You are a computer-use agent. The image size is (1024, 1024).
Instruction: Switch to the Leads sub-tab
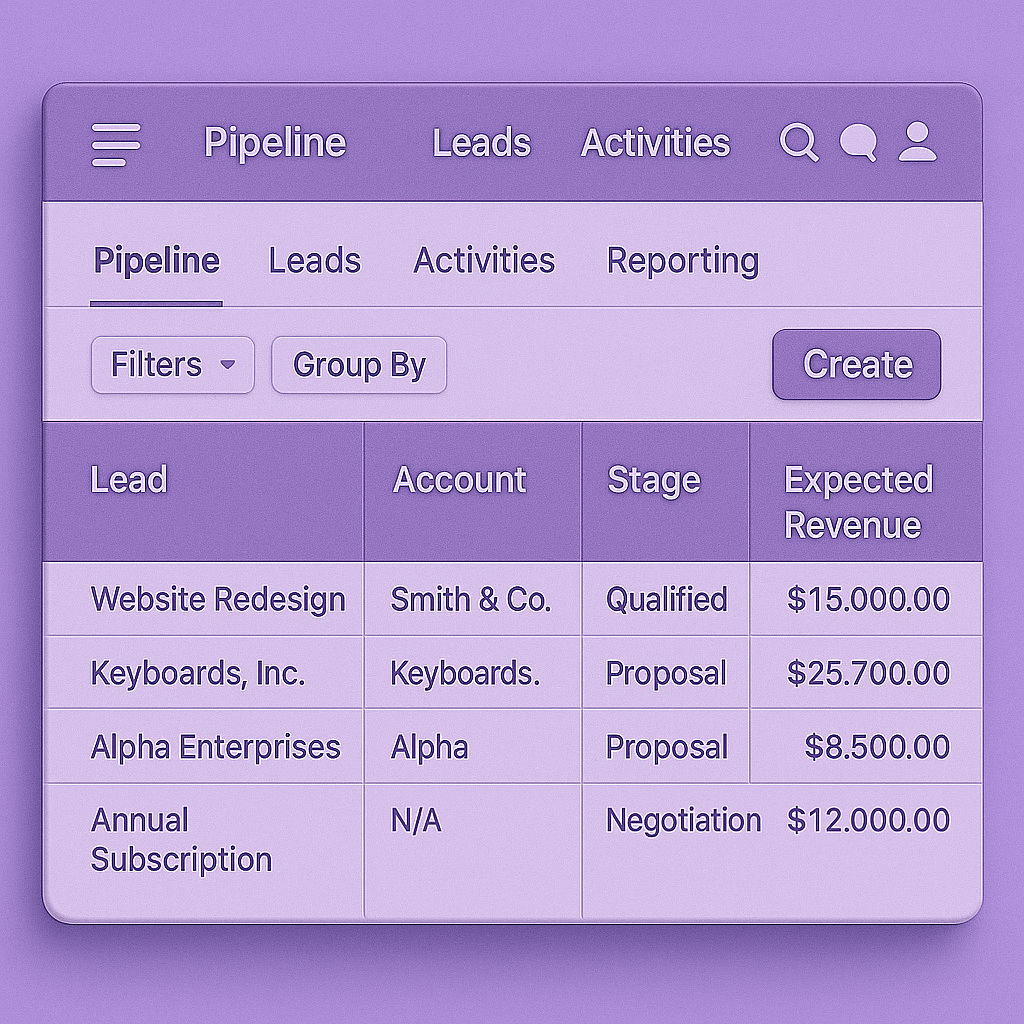click(x=315, y=261)
